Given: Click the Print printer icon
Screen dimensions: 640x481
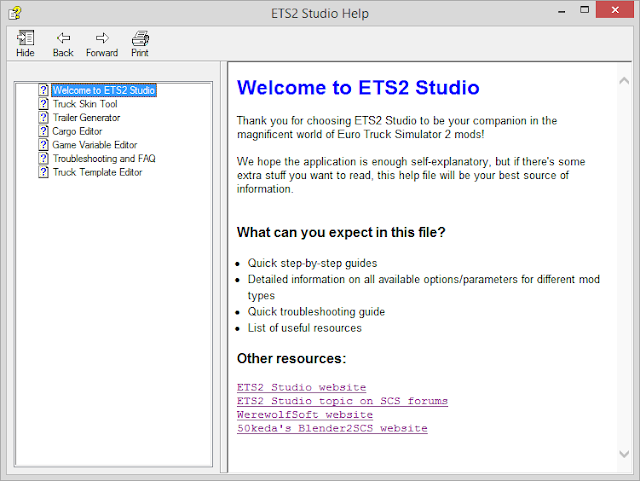Looking at the screenshot, I should (140, 38).
